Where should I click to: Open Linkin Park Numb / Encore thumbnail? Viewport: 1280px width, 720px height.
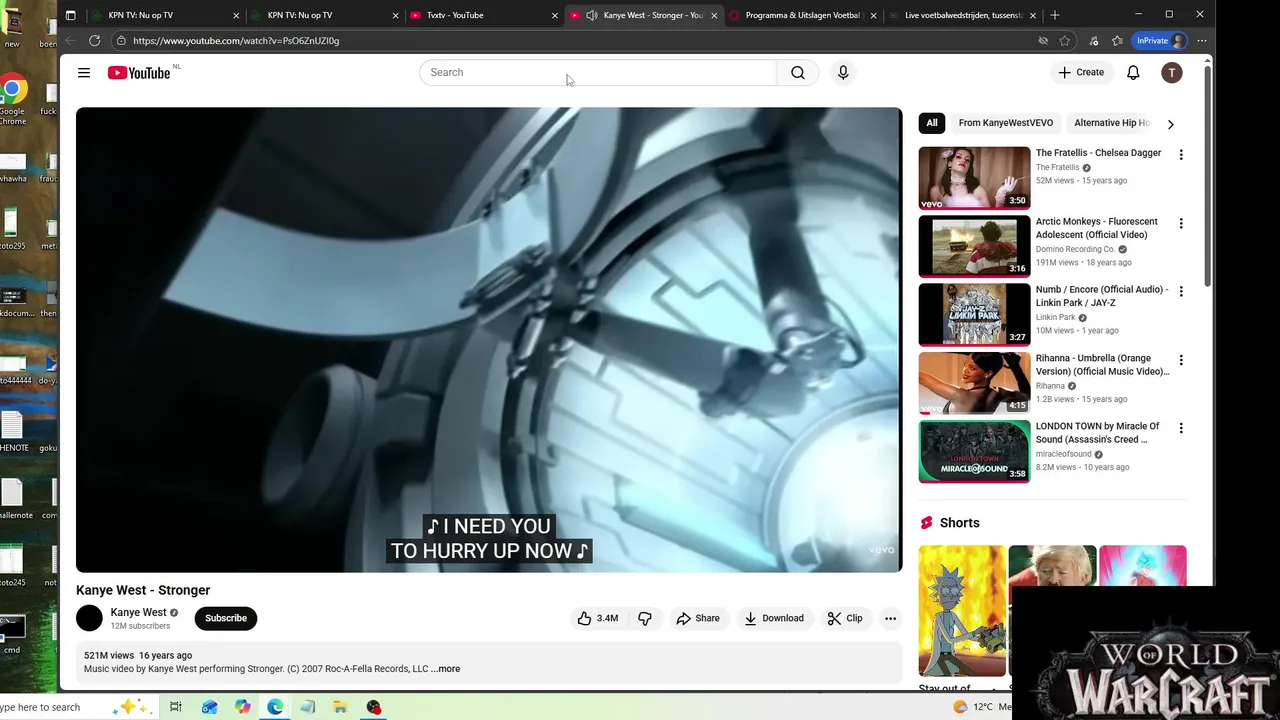pos(974,314)
